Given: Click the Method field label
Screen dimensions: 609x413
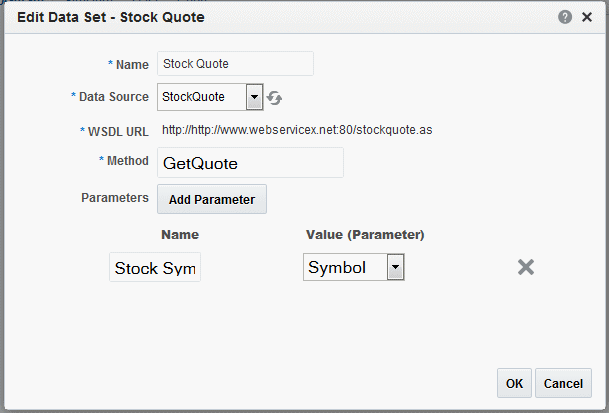Looking at the screenshot, I should tap(127, 160).
